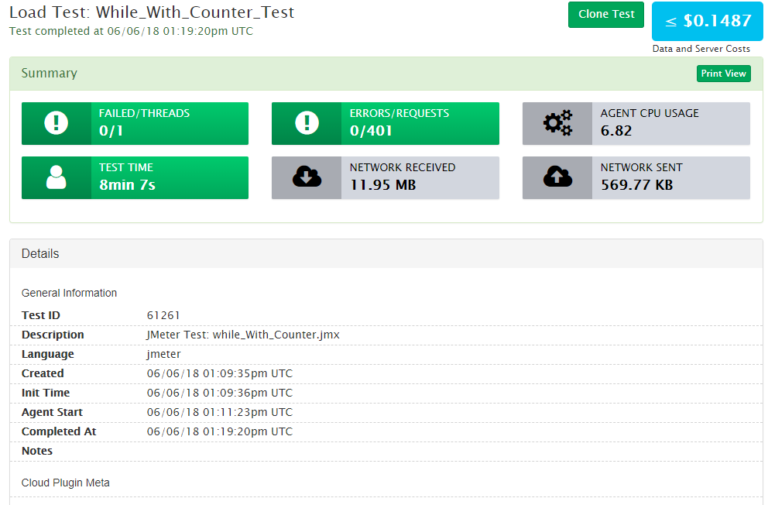This screenshot has width=768, height=505.
Task: Select the Agent CPU Usage 6.82 value
Action: click(x=616, y=131)
